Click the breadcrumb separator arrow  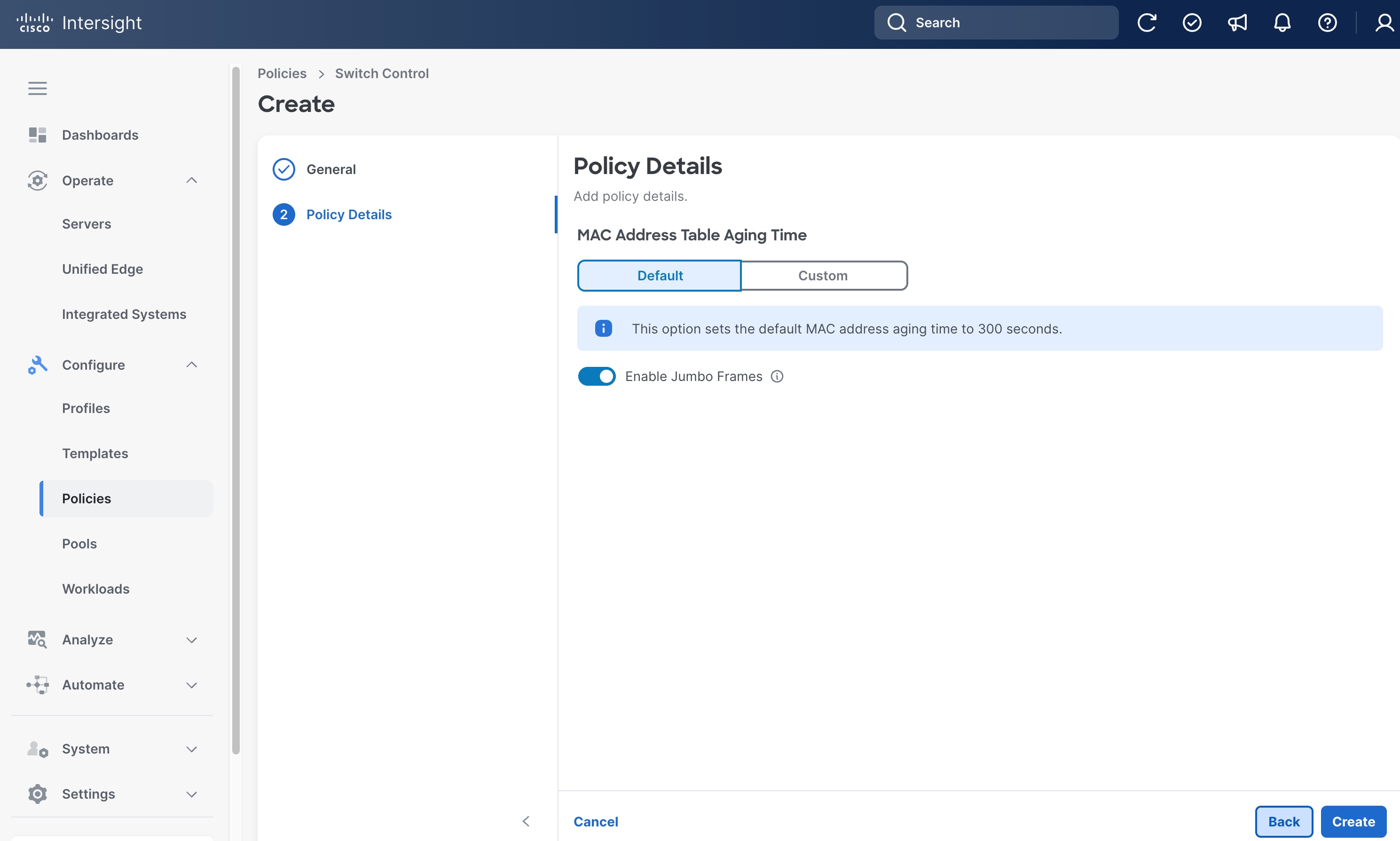click(x=321, y=74)
